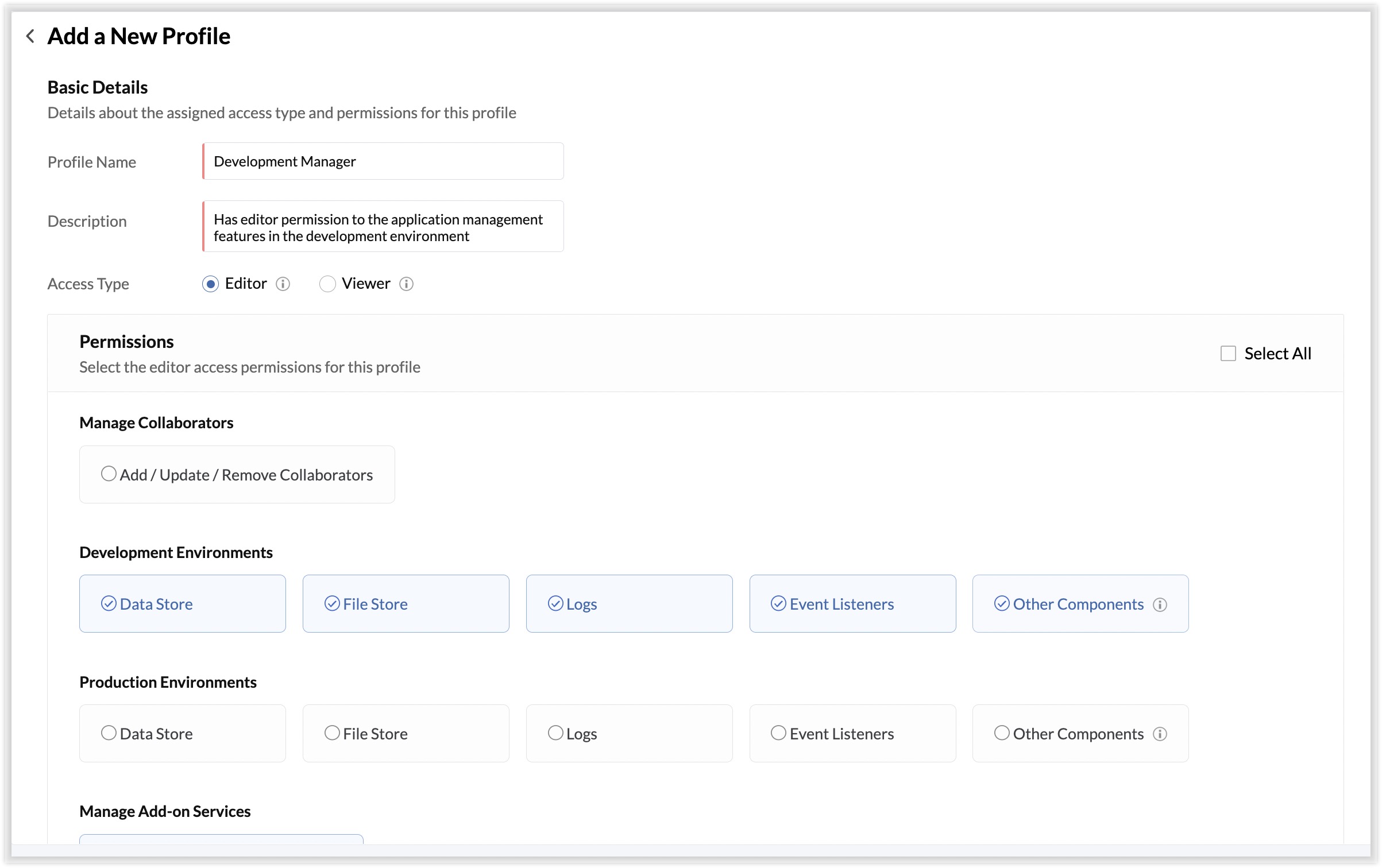The width and height of the screenshot is (1382, 868).
Task: Click info icon on Development Other Components
Action: click(1160, 604)
